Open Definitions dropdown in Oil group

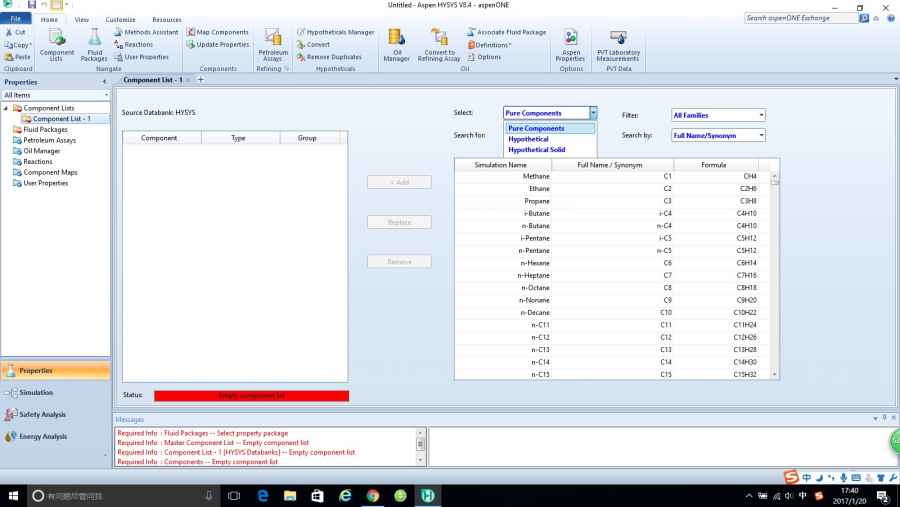[489, 45]
